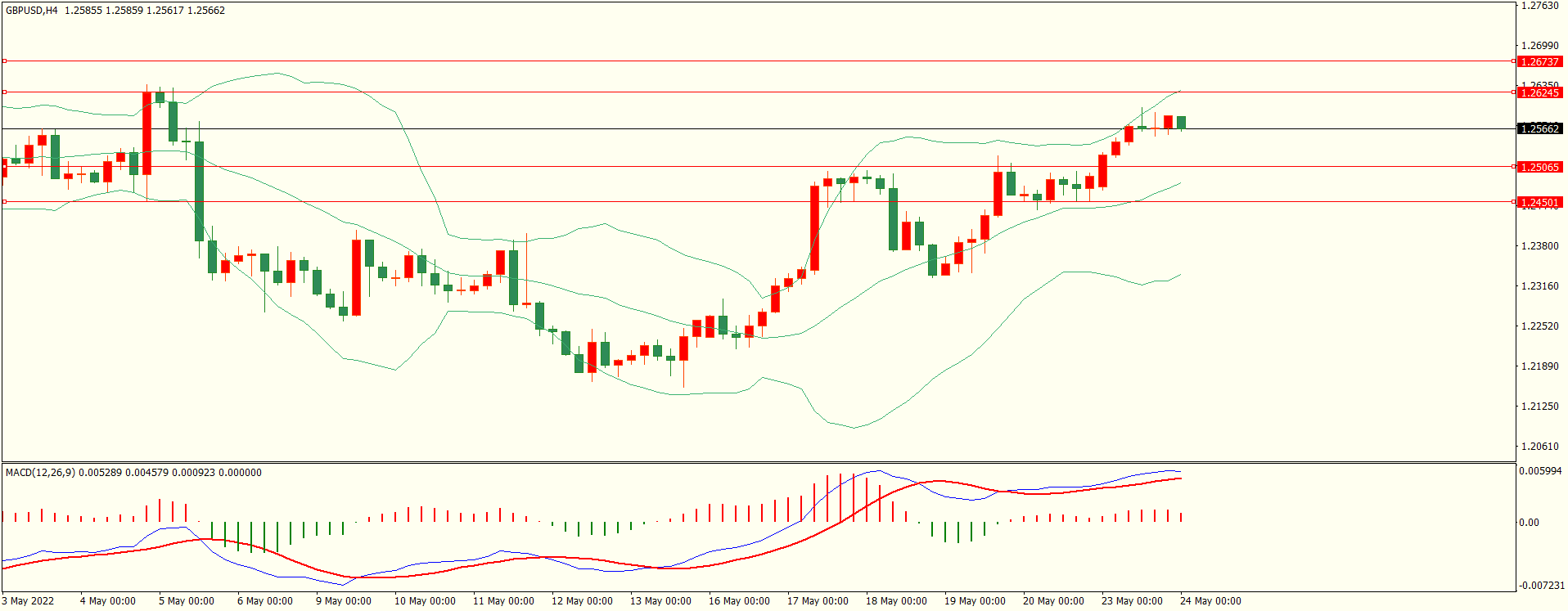
Task: Click the 6 May 00:00 time label
Action: click(265, 601)
